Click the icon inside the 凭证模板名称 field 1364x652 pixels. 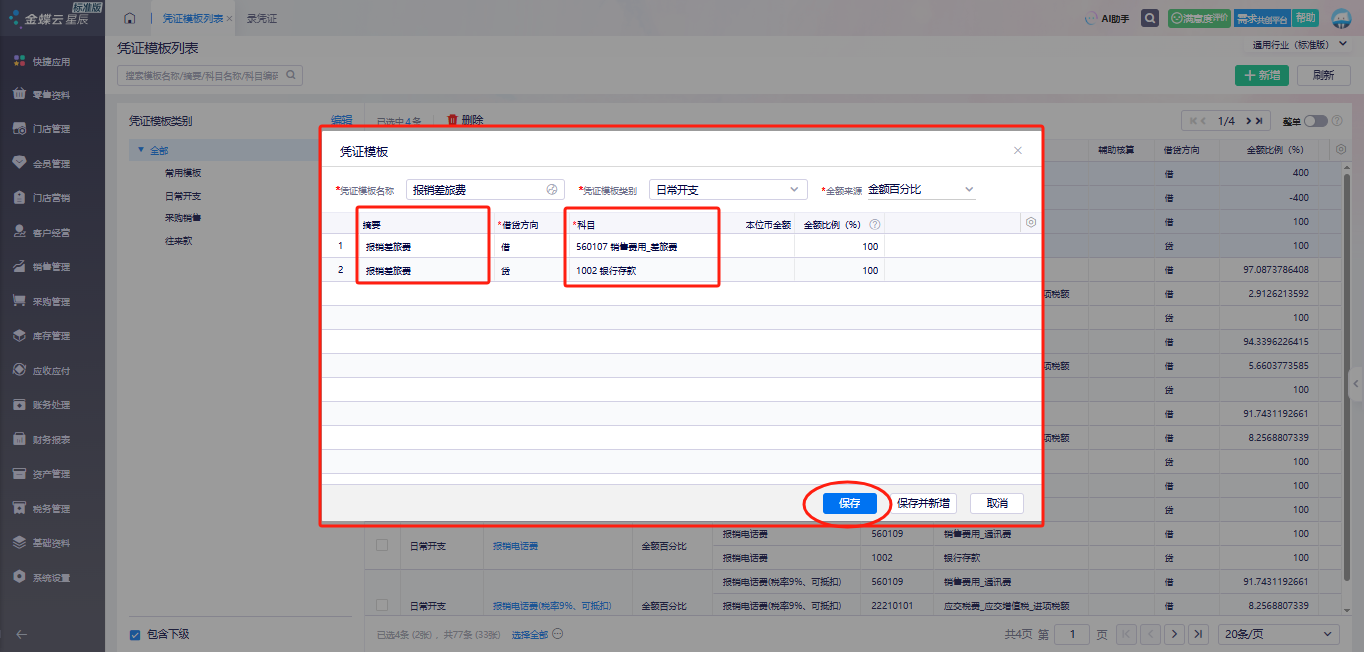click(x=552, y=190)
